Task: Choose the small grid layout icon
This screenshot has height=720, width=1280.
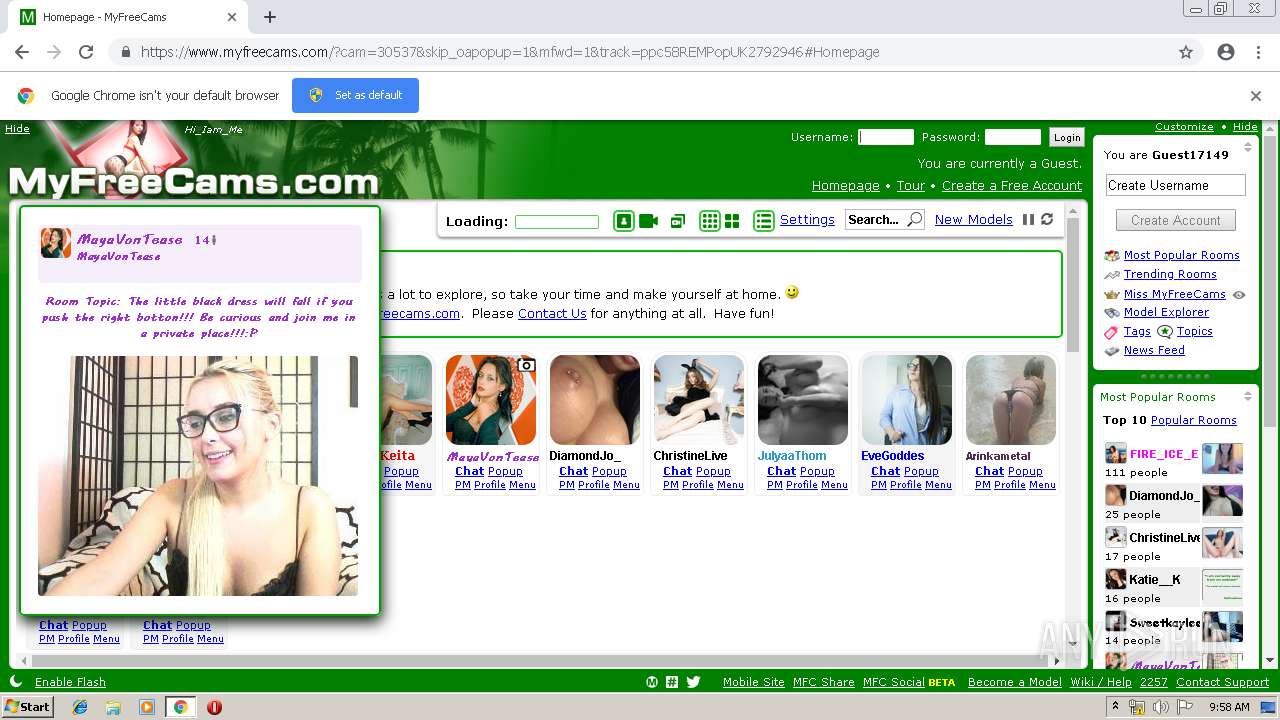Action: click(710, 221)
